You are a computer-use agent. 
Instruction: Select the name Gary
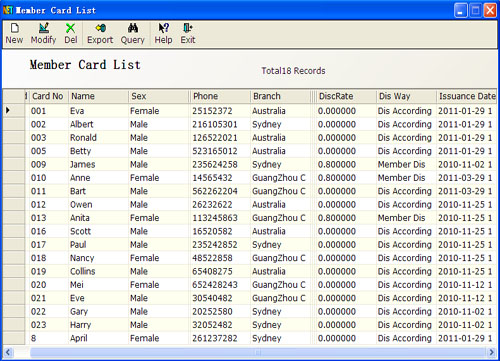(x=79, y=311)
